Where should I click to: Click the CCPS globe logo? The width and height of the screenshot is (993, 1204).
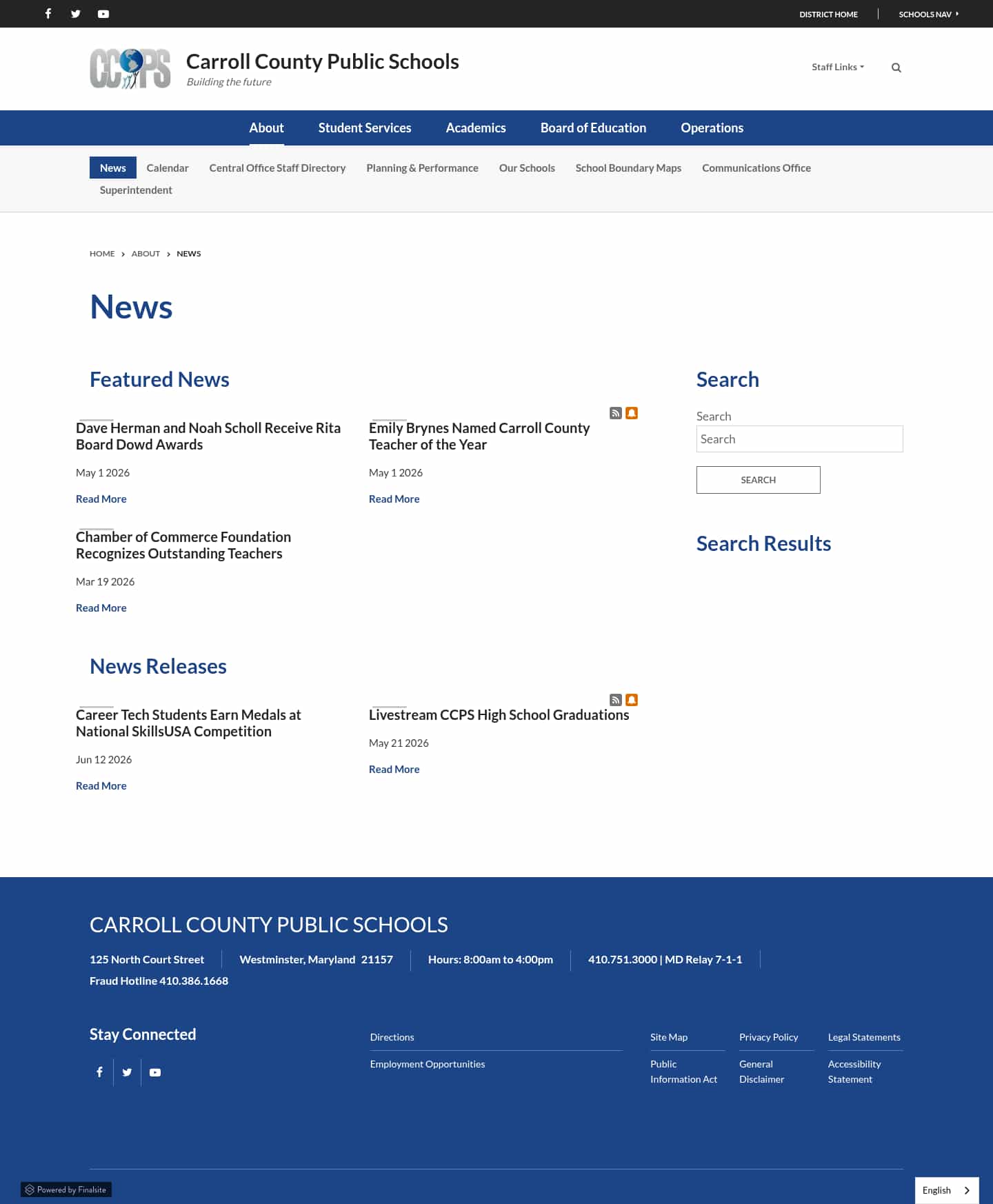(x=130, y=69)
